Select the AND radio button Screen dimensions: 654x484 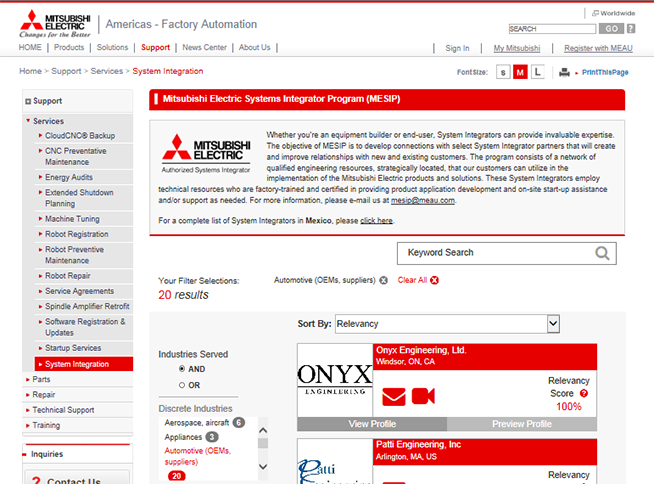[x=182, y=369]
